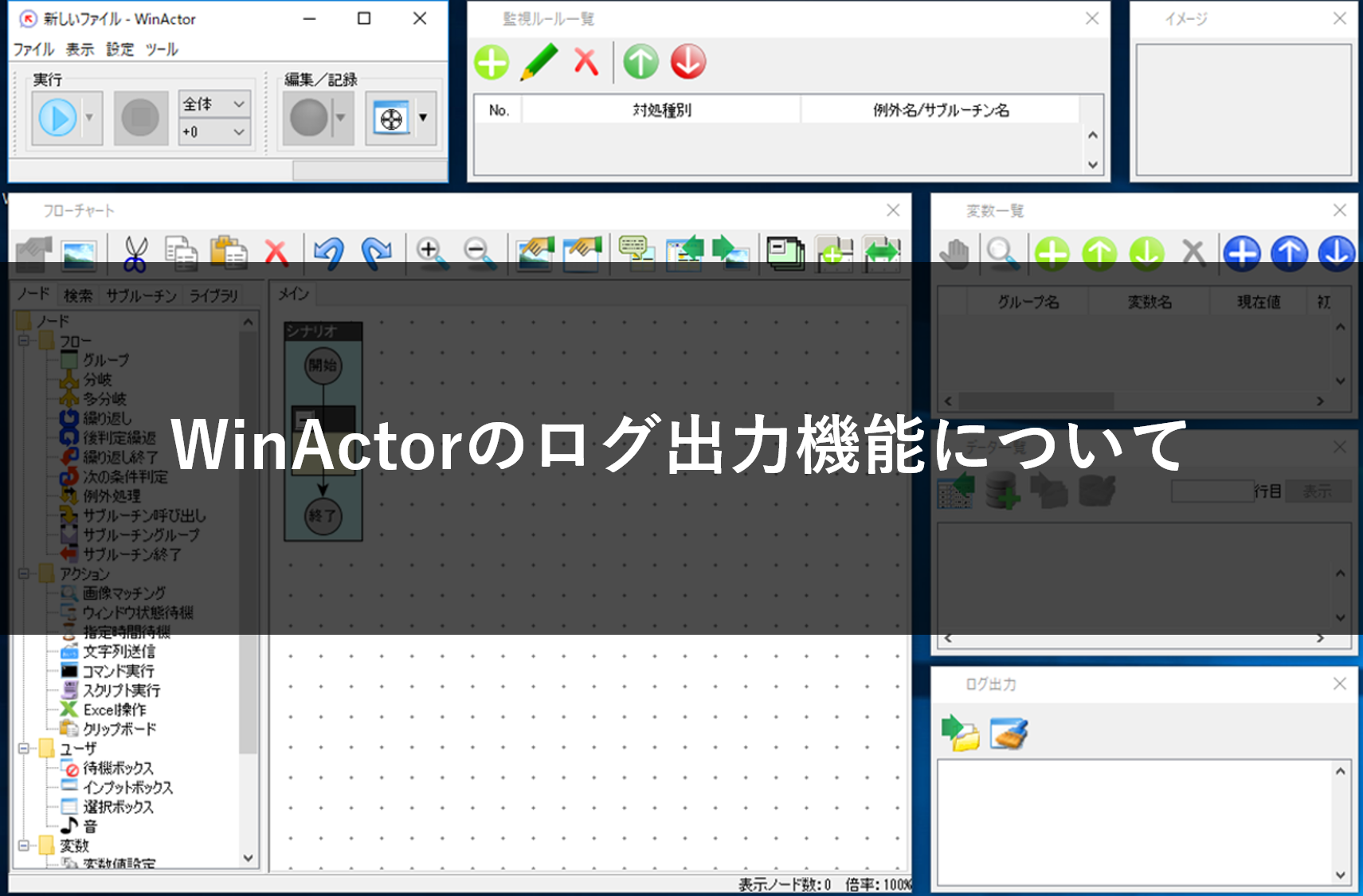Screen dimensions: 1363x896
Task: Click the gray record button
Action: click(309, 118)
